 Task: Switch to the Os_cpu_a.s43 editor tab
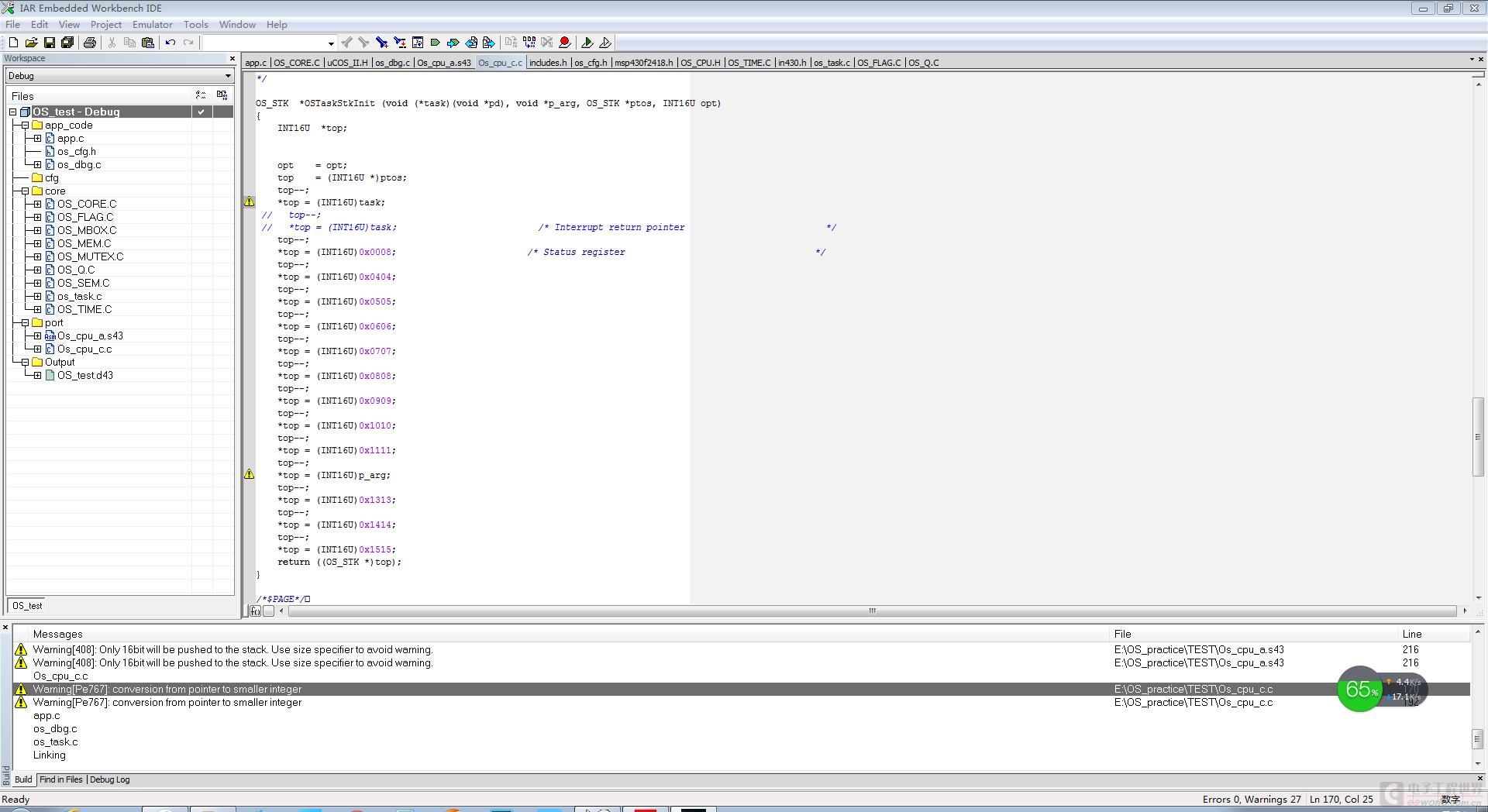click(444, 63)
